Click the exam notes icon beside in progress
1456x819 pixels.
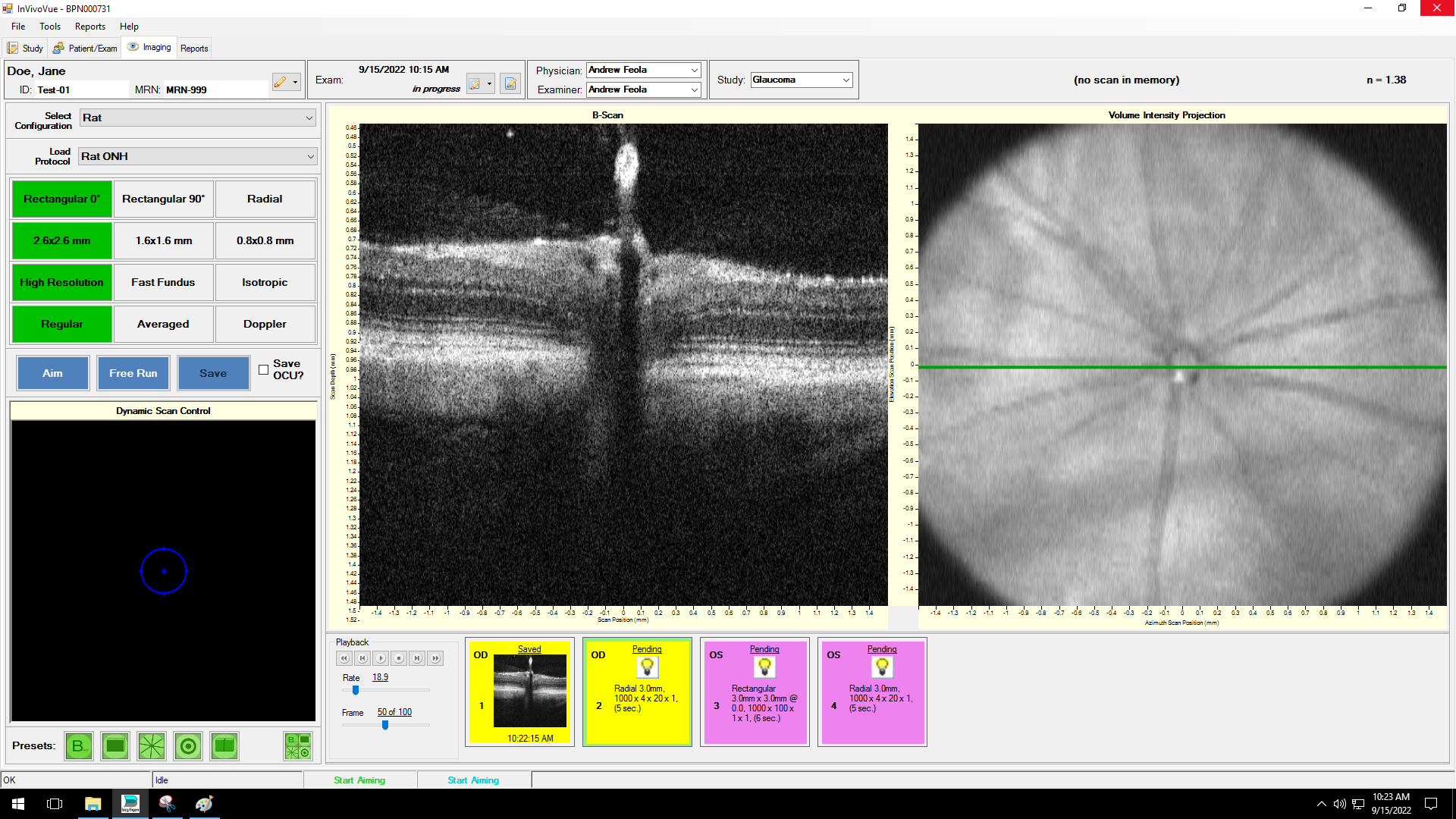coord(510,83)
